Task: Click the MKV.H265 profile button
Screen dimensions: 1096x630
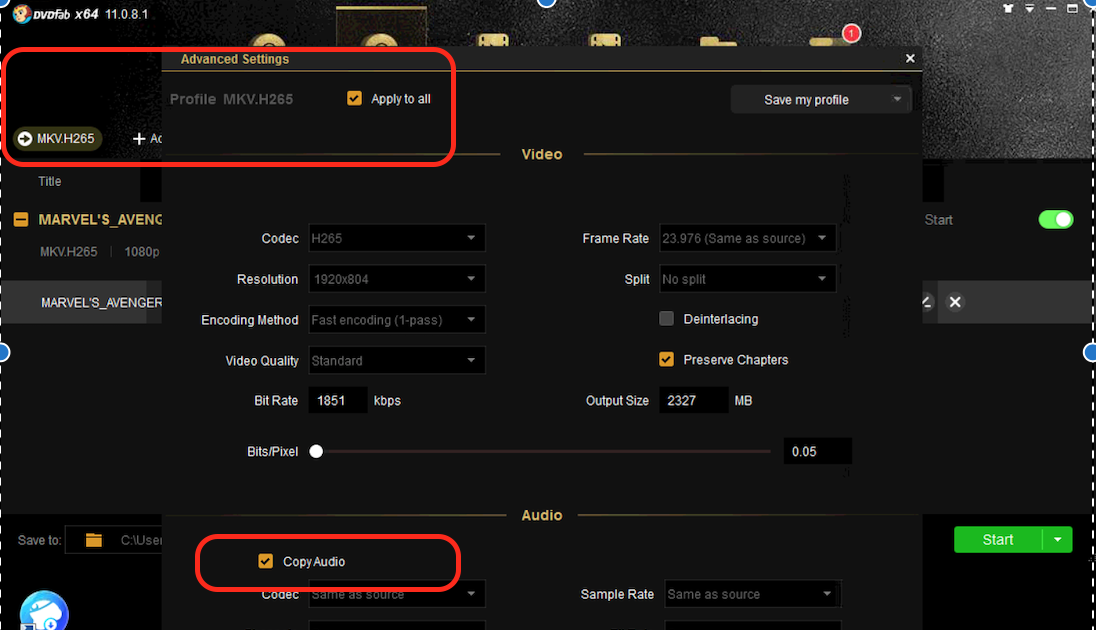Action: point(57,138)
